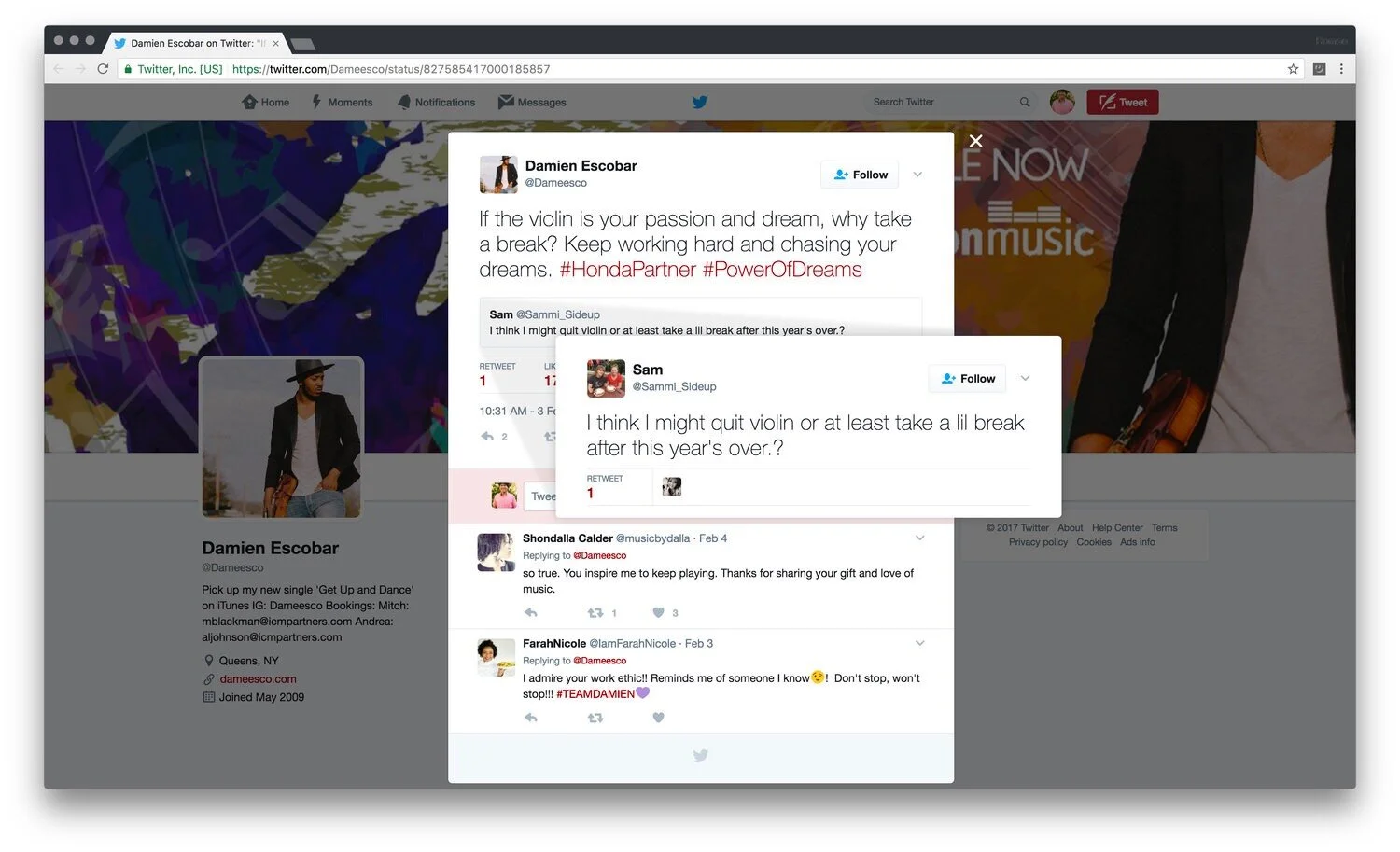Click the 10:31 AM tweet timestamp
Screen dimensions: 1400x852
click(x=518, y=411)
